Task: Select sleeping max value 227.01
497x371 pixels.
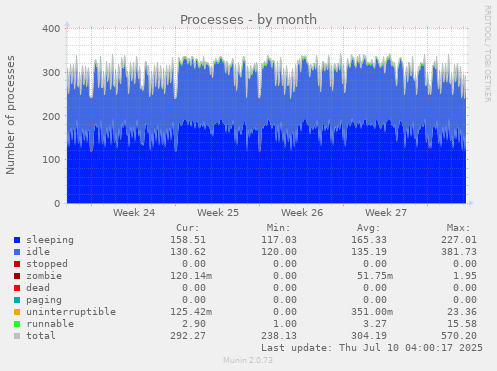Action: point(459,240)
